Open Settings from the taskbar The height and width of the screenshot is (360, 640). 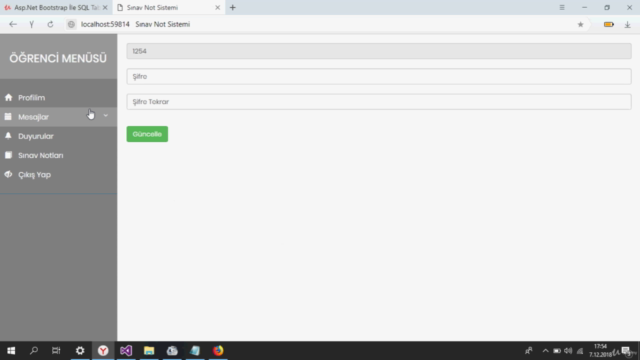80,351
